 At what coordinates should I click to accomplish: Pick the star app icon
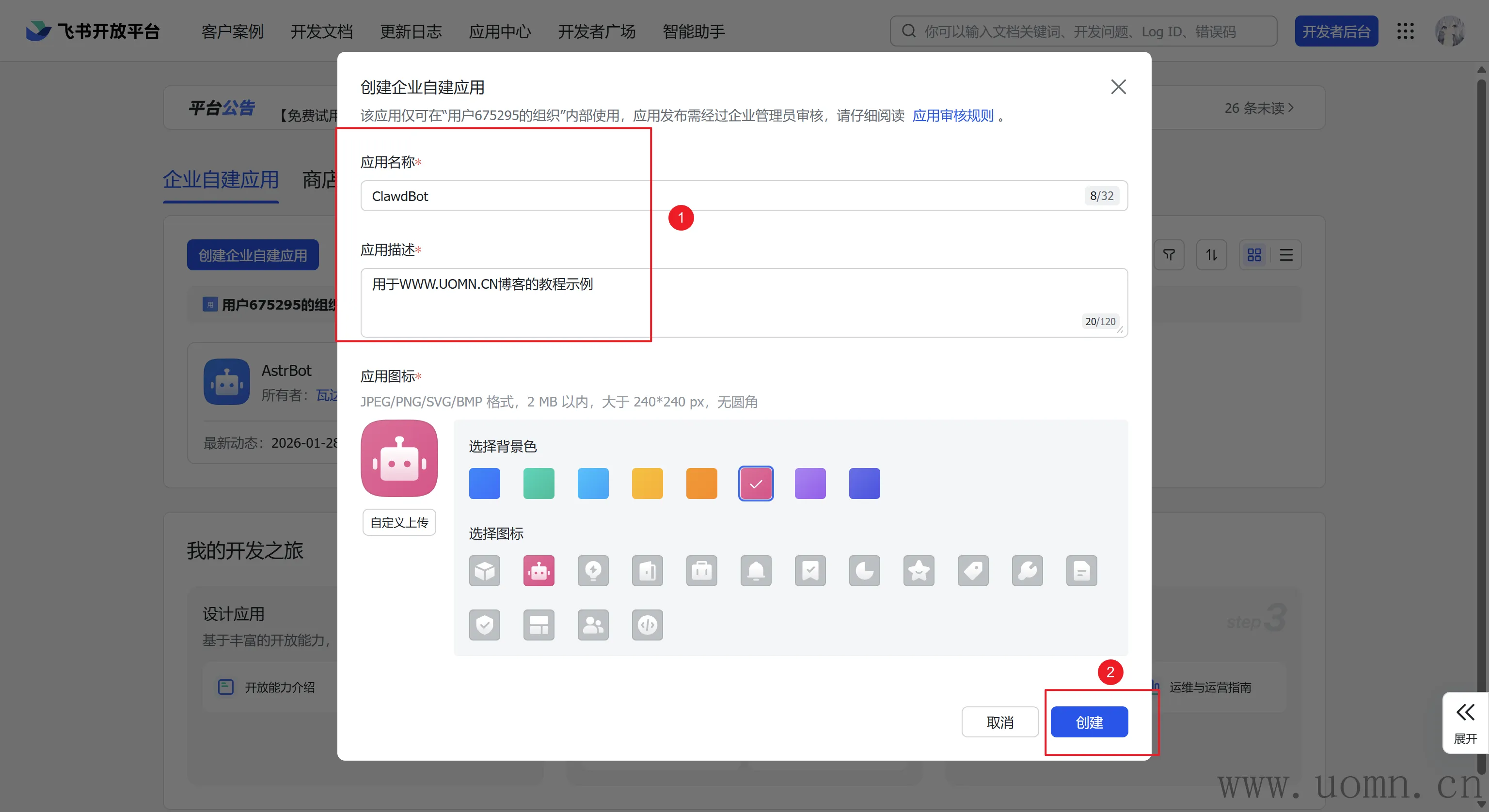919,571
